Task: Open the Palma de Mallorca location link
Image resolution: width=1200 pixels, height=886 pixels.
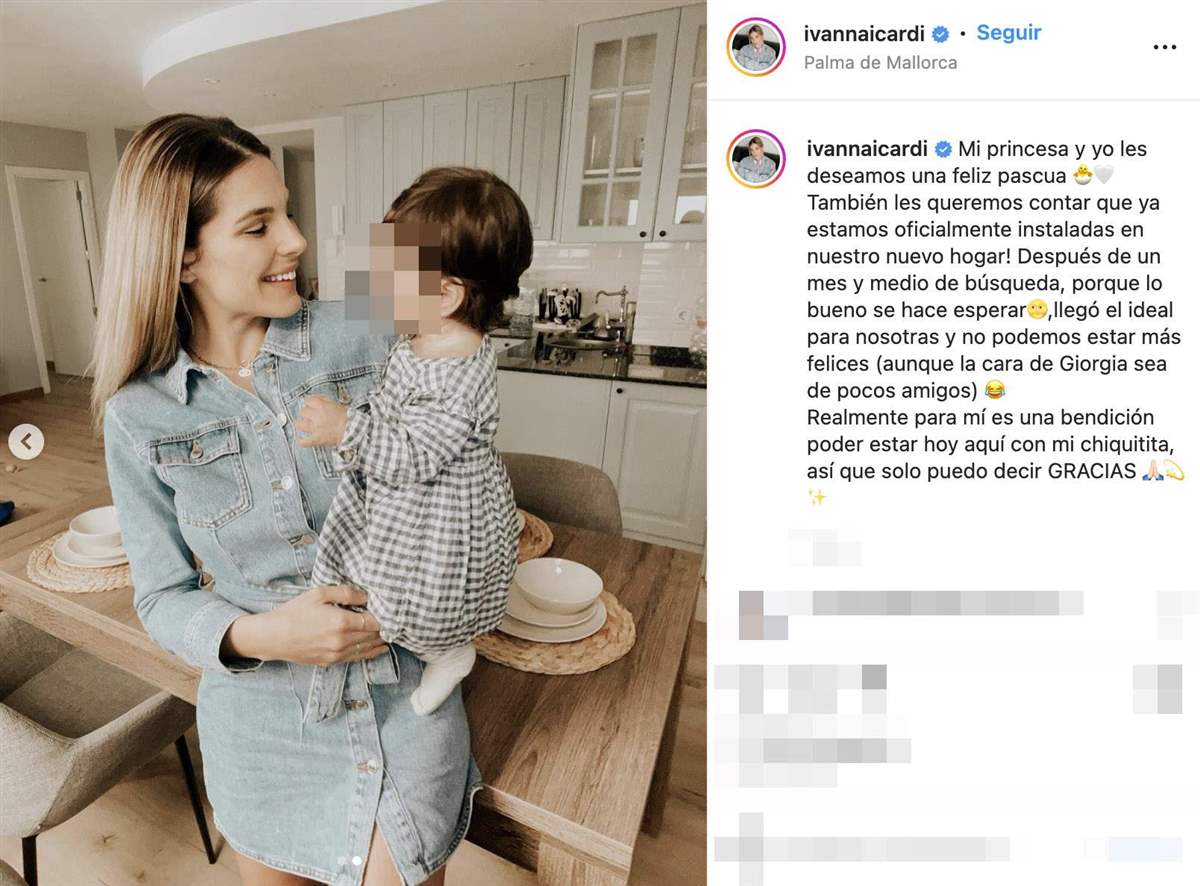Action: 880,62
